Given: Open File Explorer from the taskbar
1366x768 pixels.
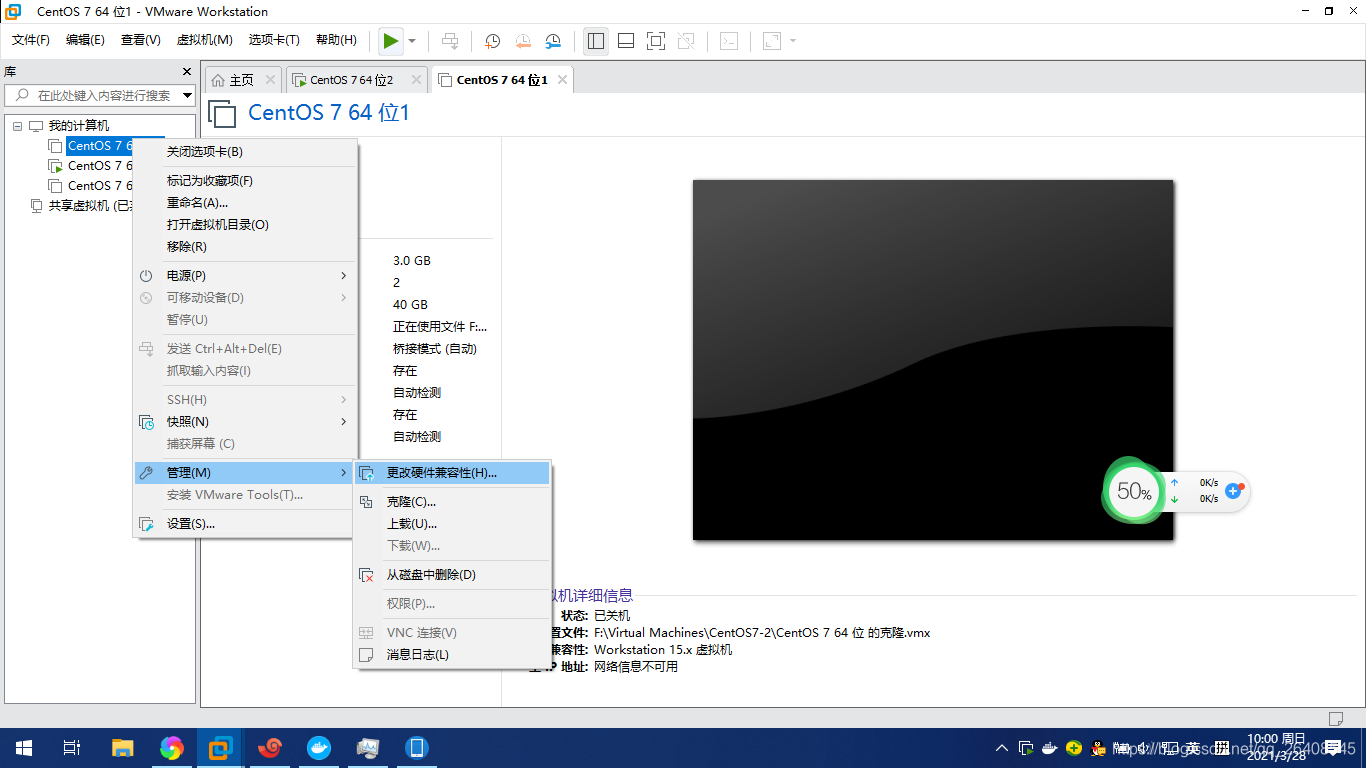Looking at the screenshot, I should [122, 748].
